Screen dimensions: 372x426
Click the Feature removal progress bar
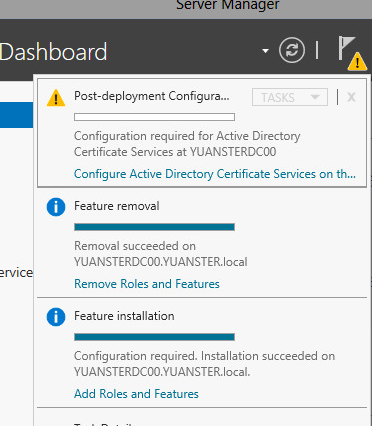point(154,227)
